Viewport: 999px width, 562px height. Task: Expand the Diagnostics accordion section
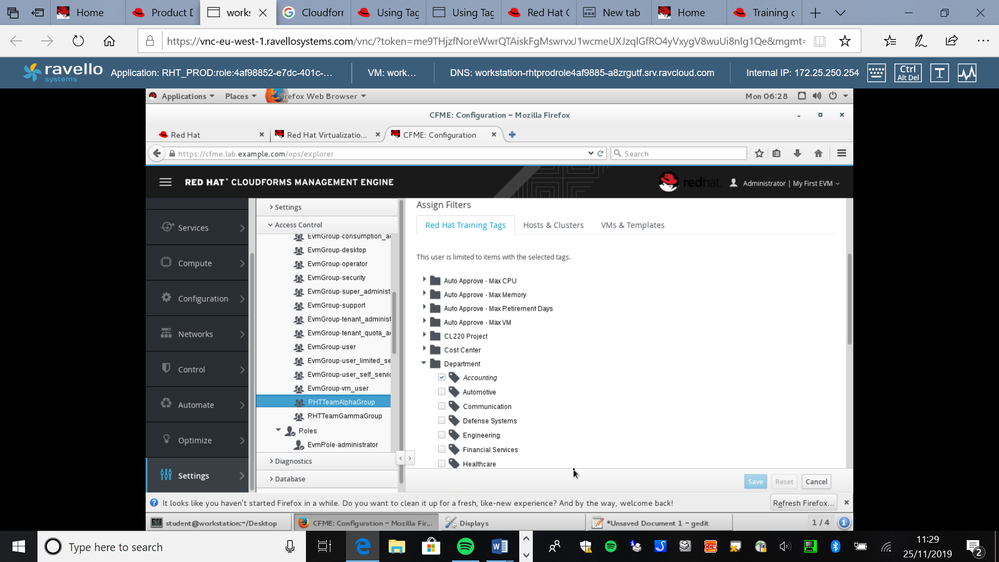tap(293, 461)
